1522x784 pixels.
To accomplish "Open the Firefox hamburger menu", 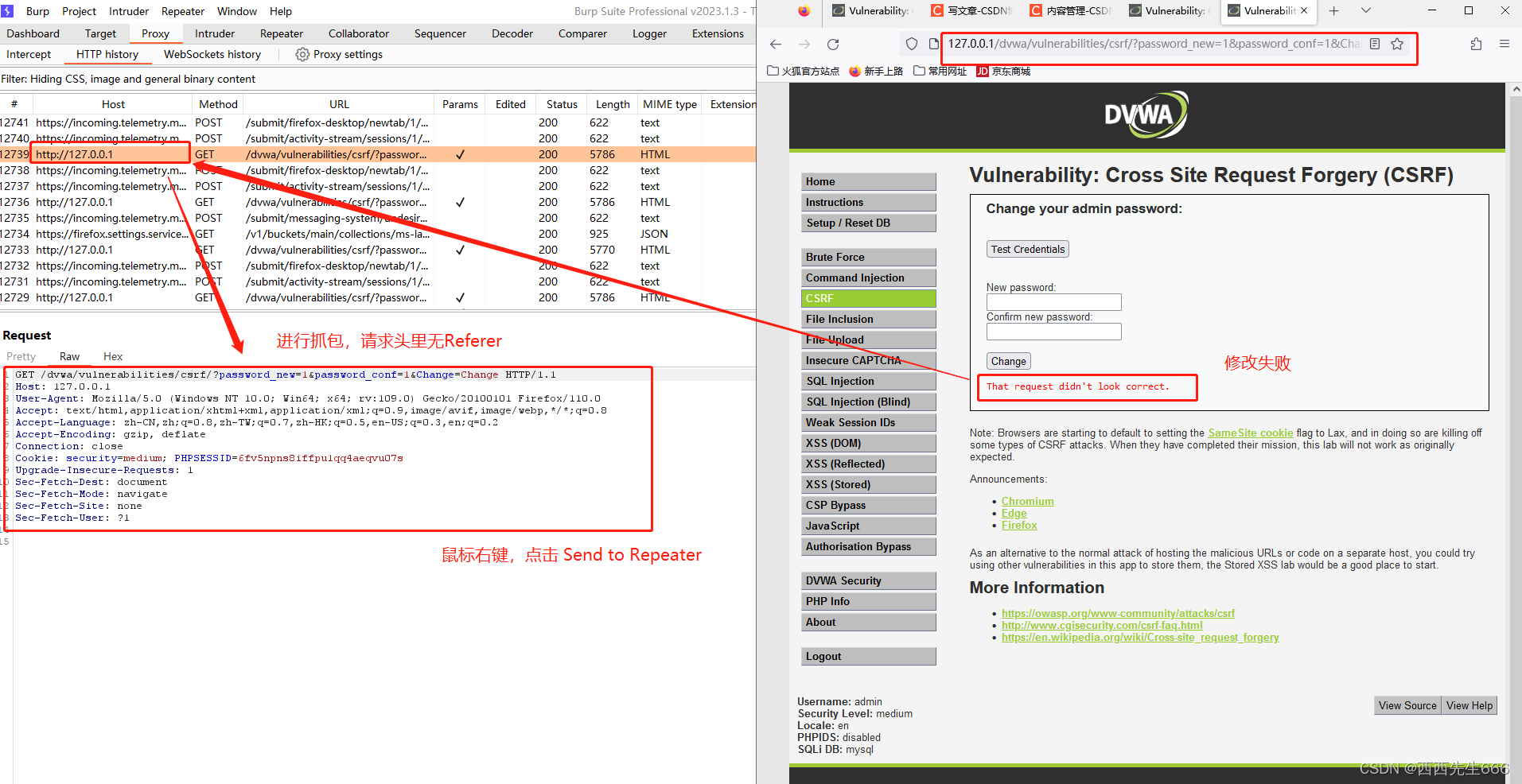I will (1504, 44).
